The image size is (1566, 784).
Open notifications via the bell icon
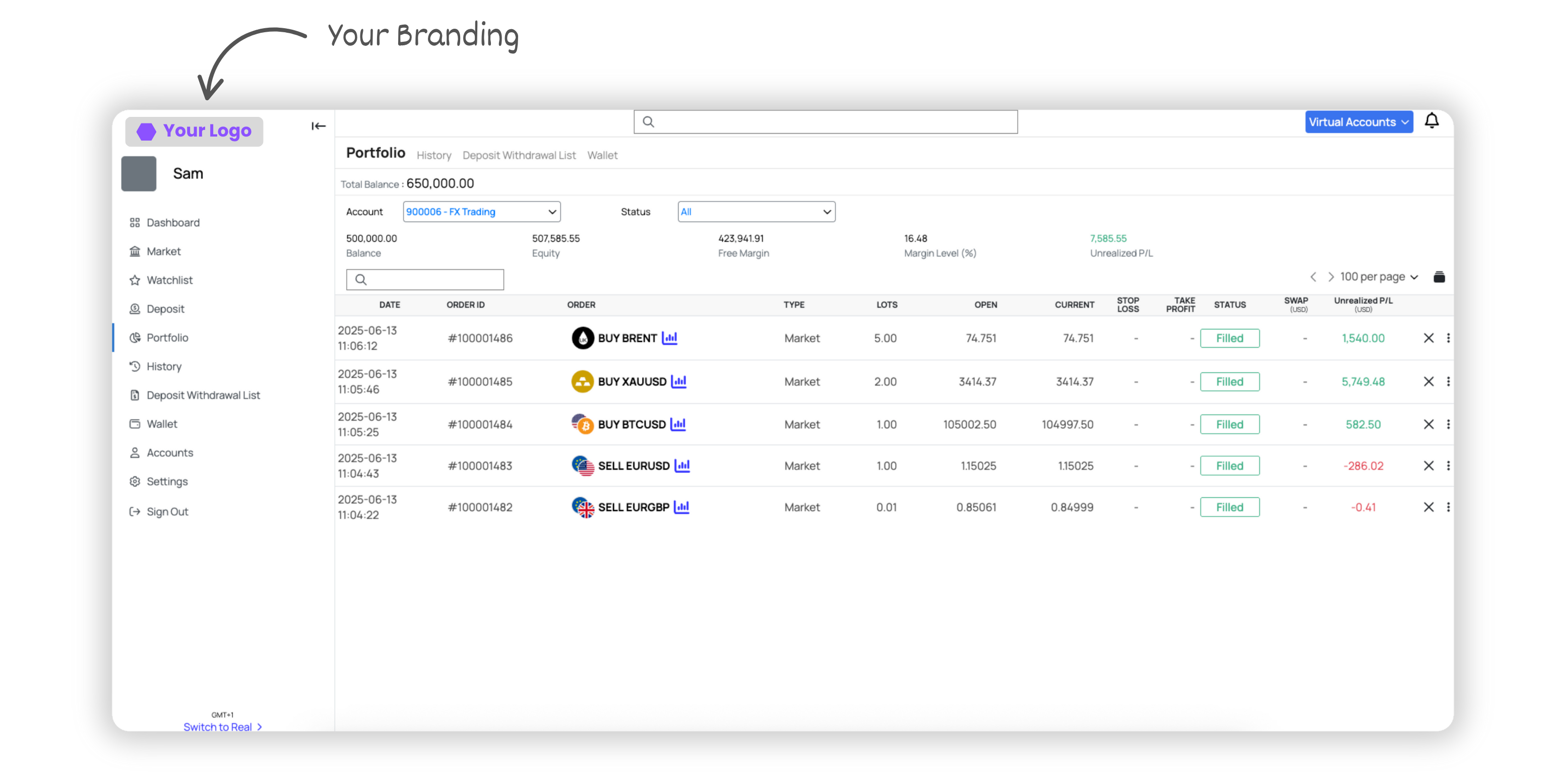click(1431, 121)
